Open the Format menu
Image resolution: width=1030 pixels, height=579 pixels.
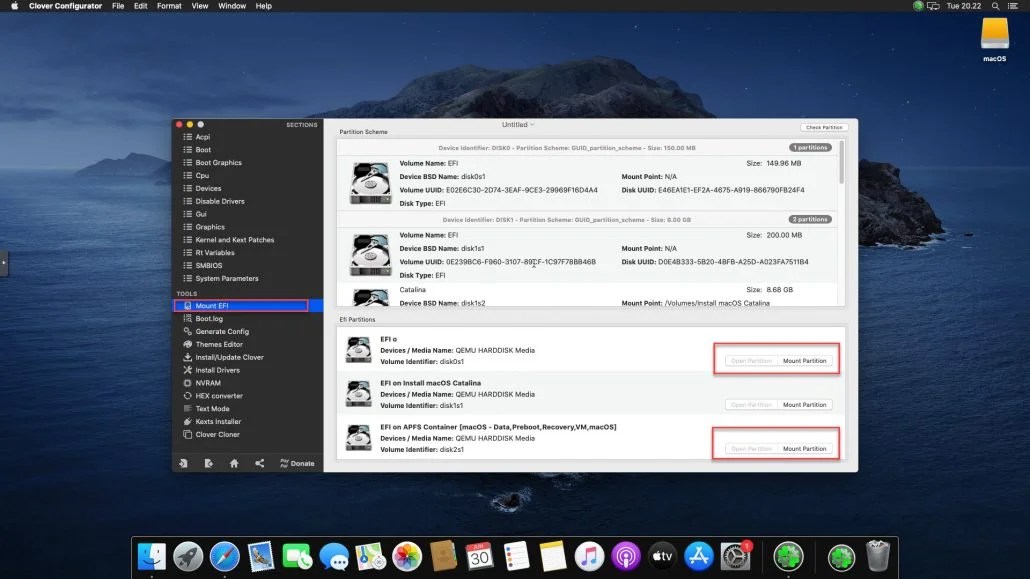coord(169,6)
